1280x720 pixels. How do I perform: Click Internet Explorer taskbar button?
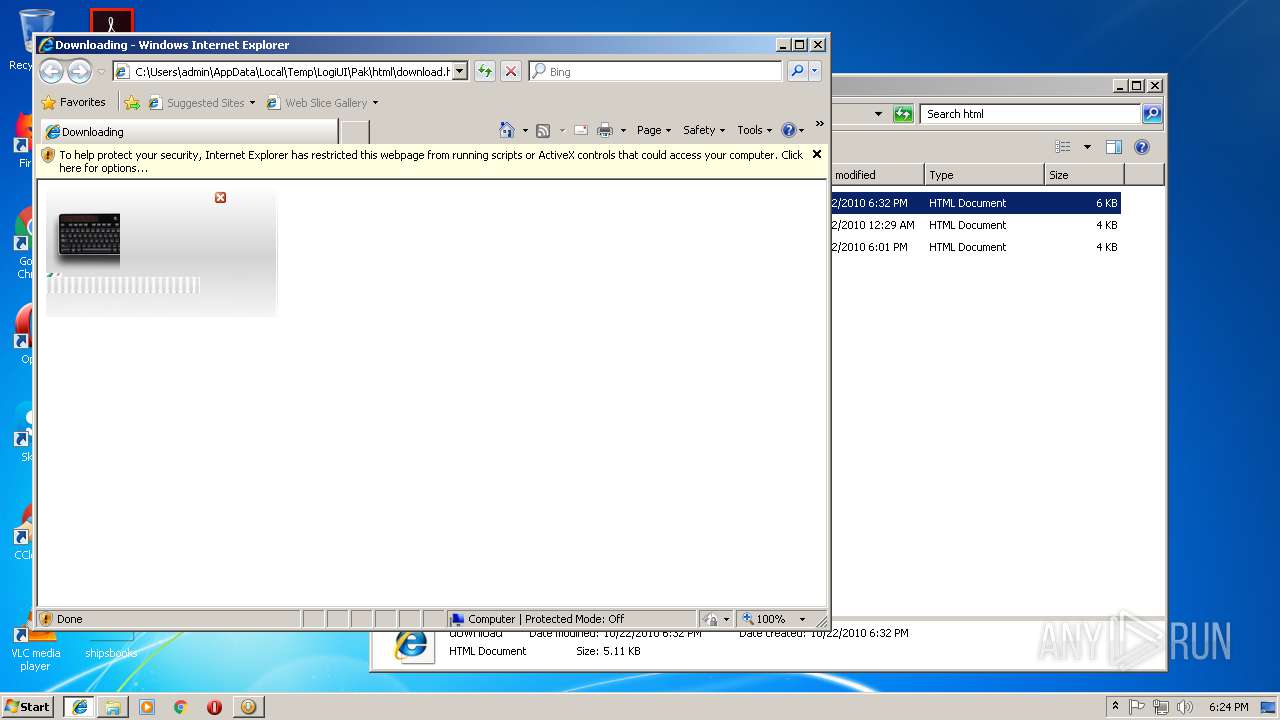pyautogui.click(x=79, y=706)
